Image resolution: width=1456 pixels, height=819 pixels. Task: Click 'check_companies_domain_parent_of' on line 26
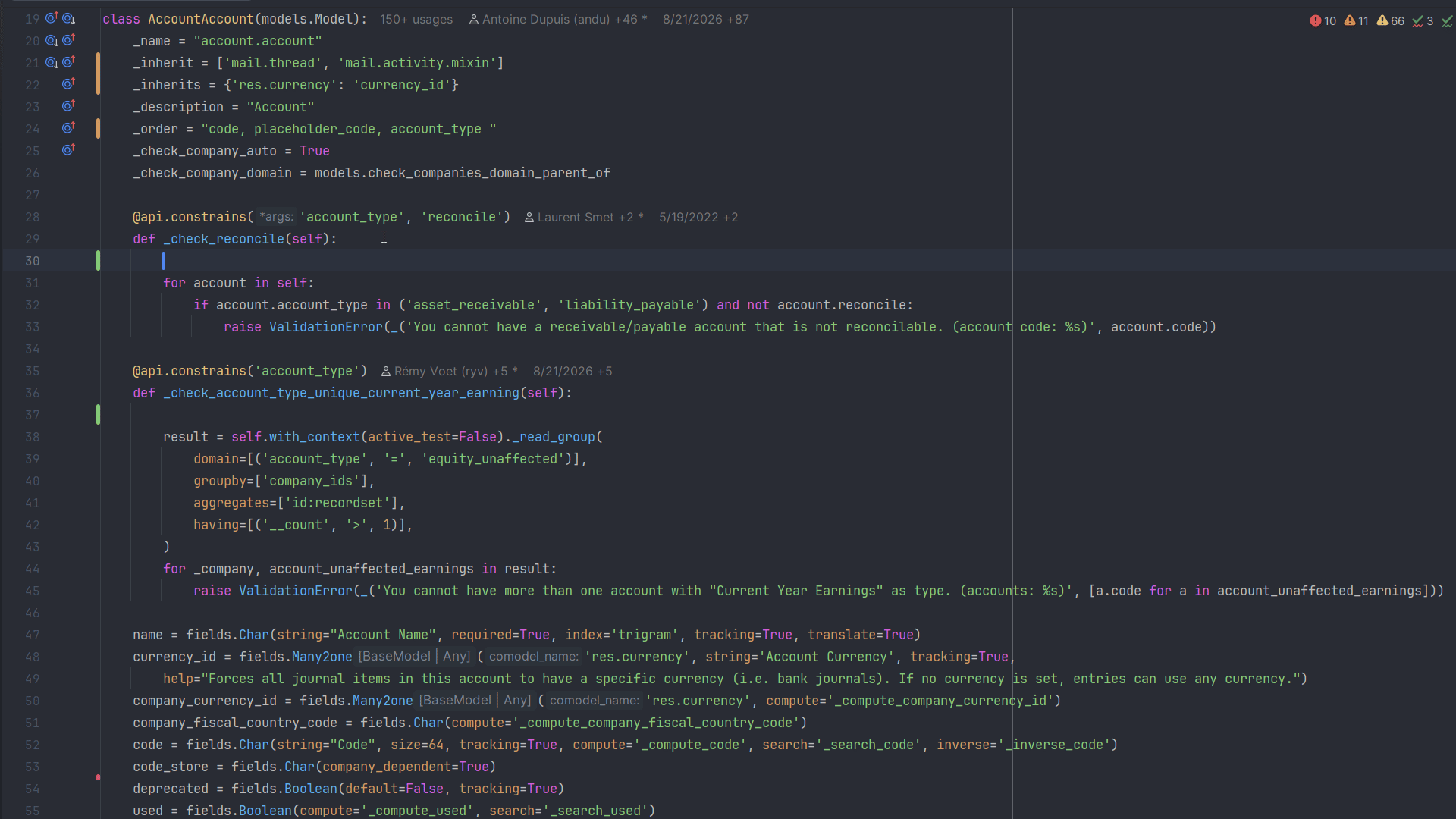point(489,173)
